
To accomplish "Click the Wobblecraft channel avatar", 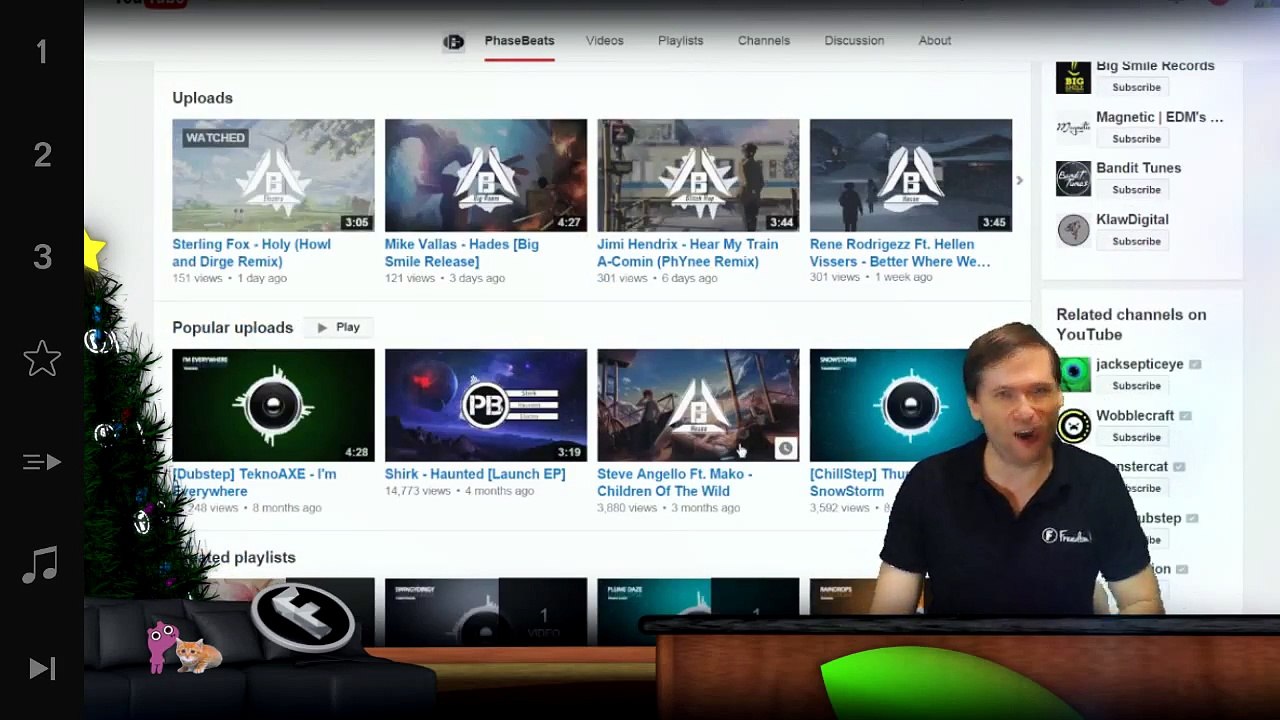I will pyautogui.click(x=1073, y=427).
